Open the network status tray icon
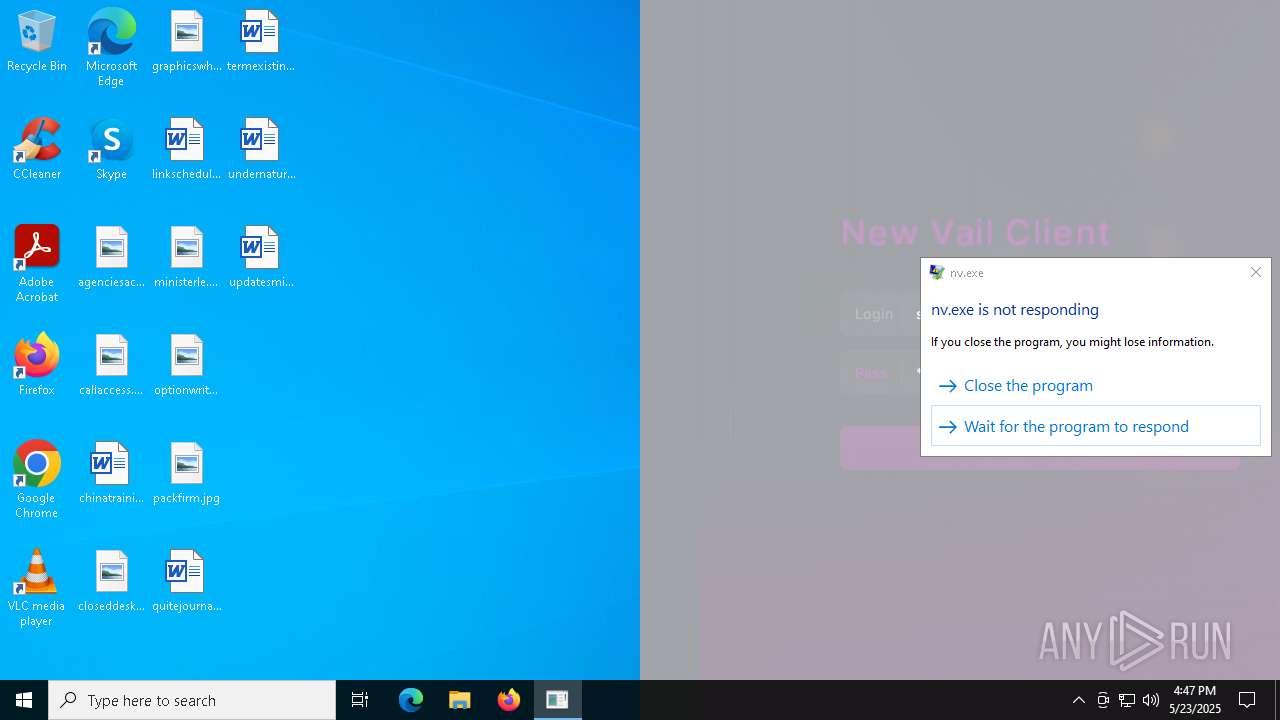The width and height of the screenshot is (1280, 720). (1127, 700)
